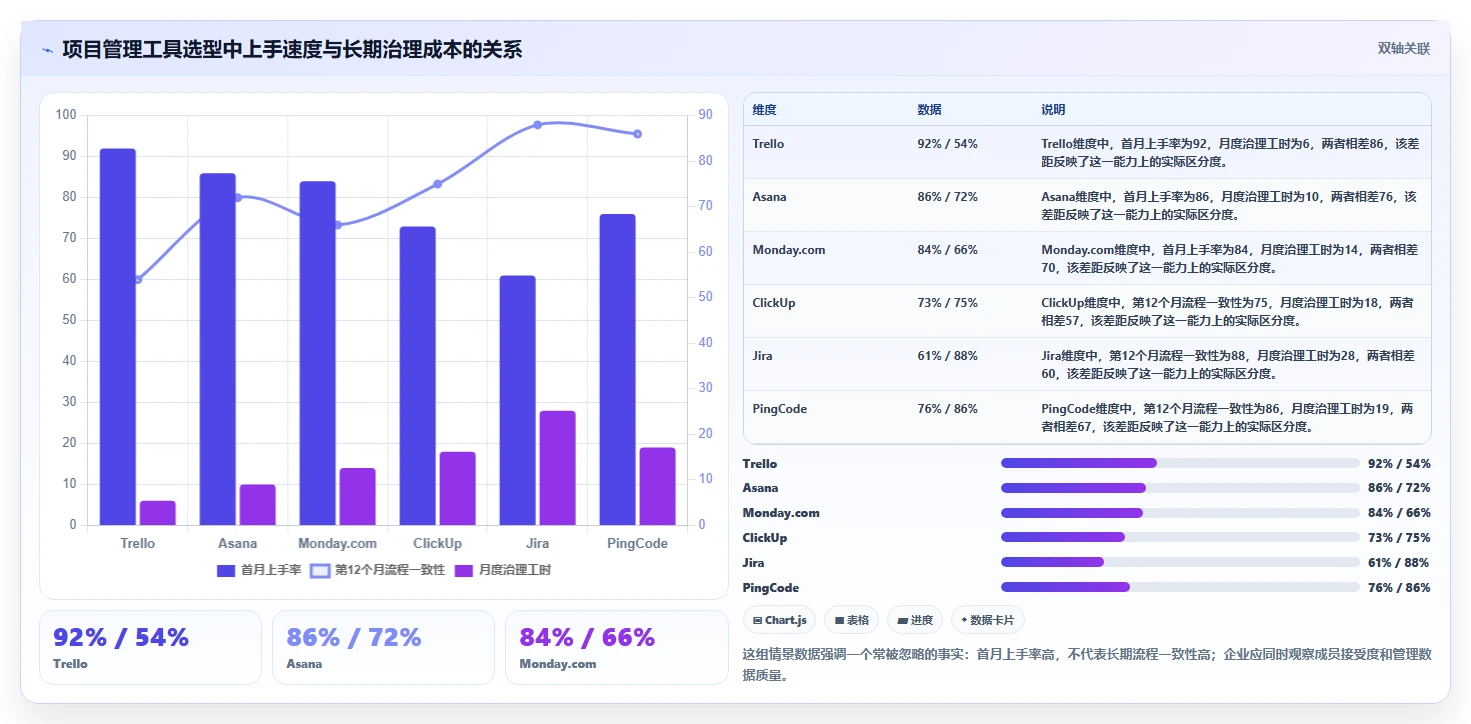The width and height of the screenshot is (1471, 724).
Task: Click the 双轴关联 label in header
Action: click(1404, 48)
